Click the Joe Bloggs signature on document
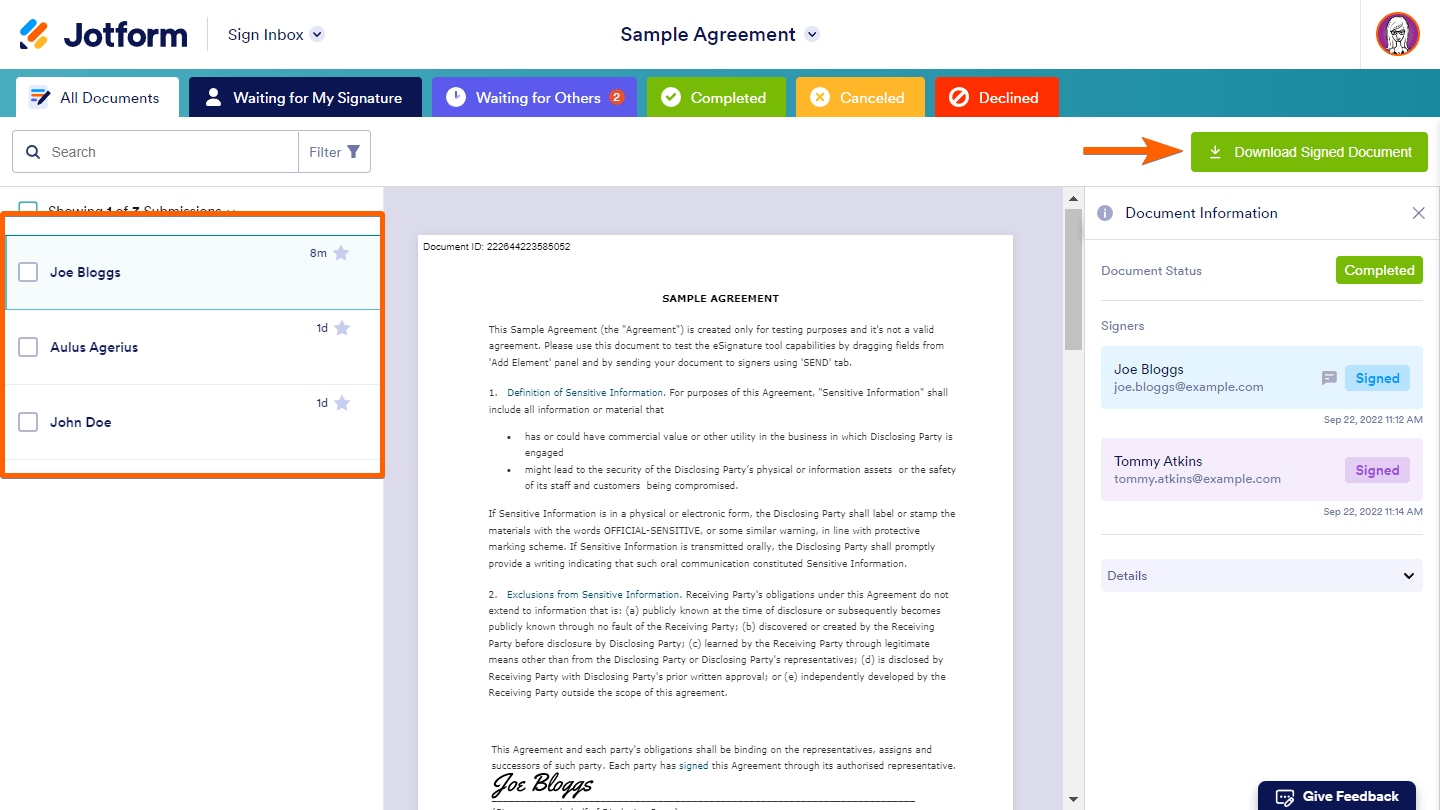Viewport: 1440px width, 810px height. tap(542, 784)
